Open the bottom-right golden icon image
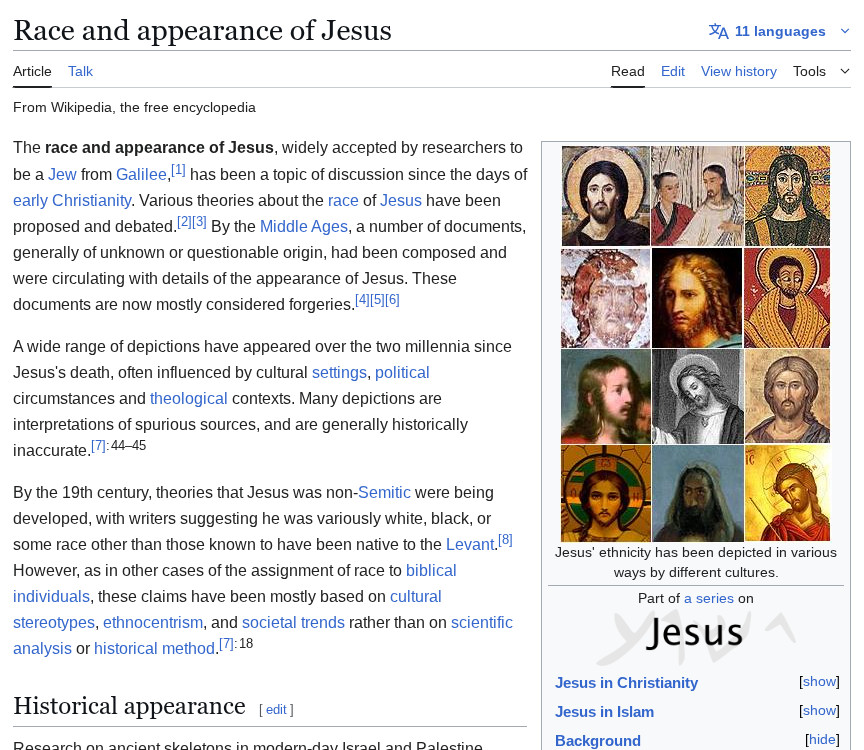The image size is (864, 750). [787, 494]
